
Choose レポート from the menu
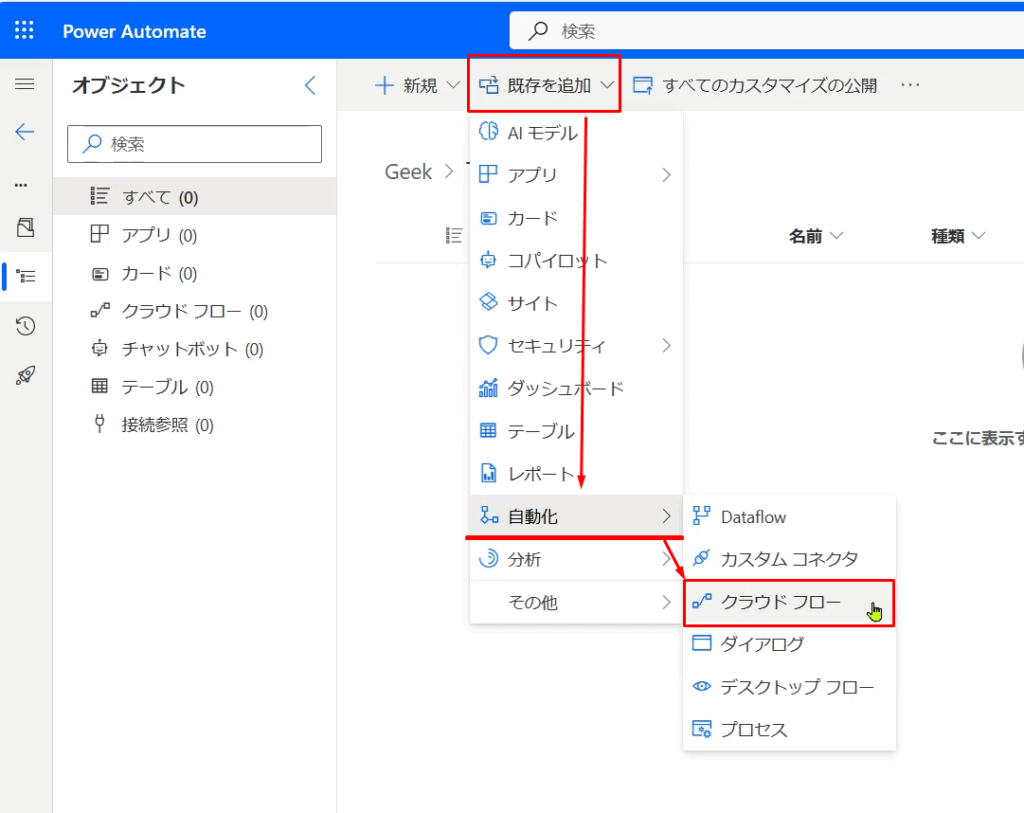pos(576,473)
